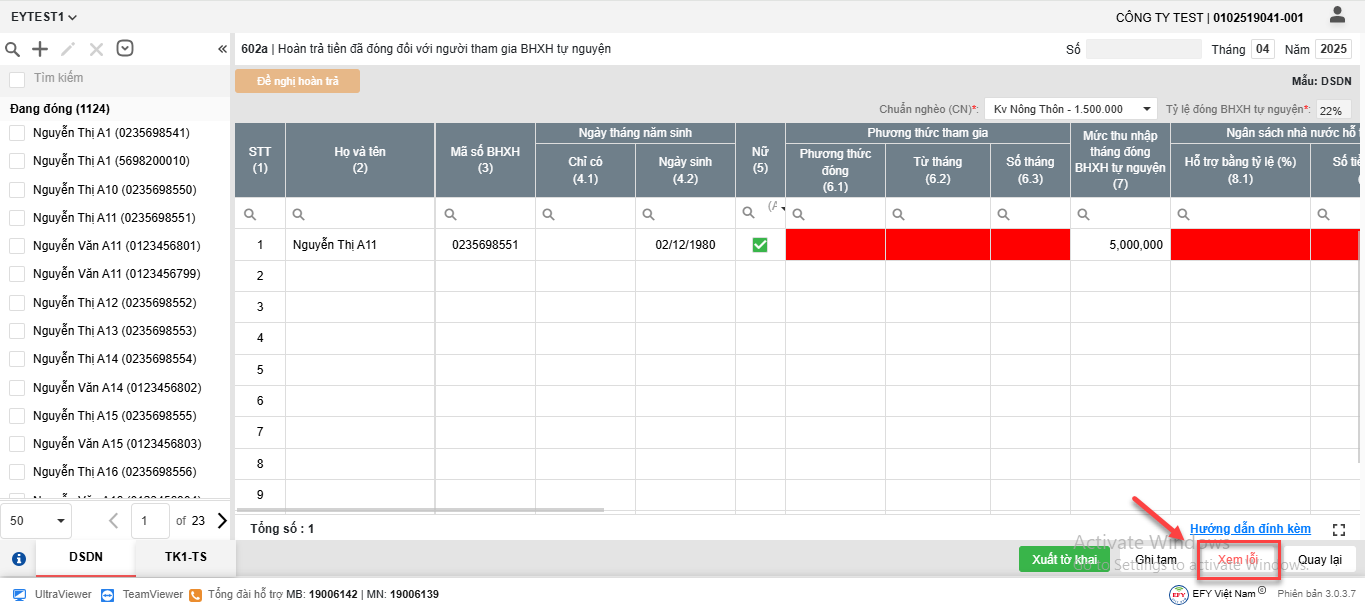The image size is (1365, 608).
Task: Open the boxed down-arrow icon in sidebar toolbar
Action: click(125, 48)
